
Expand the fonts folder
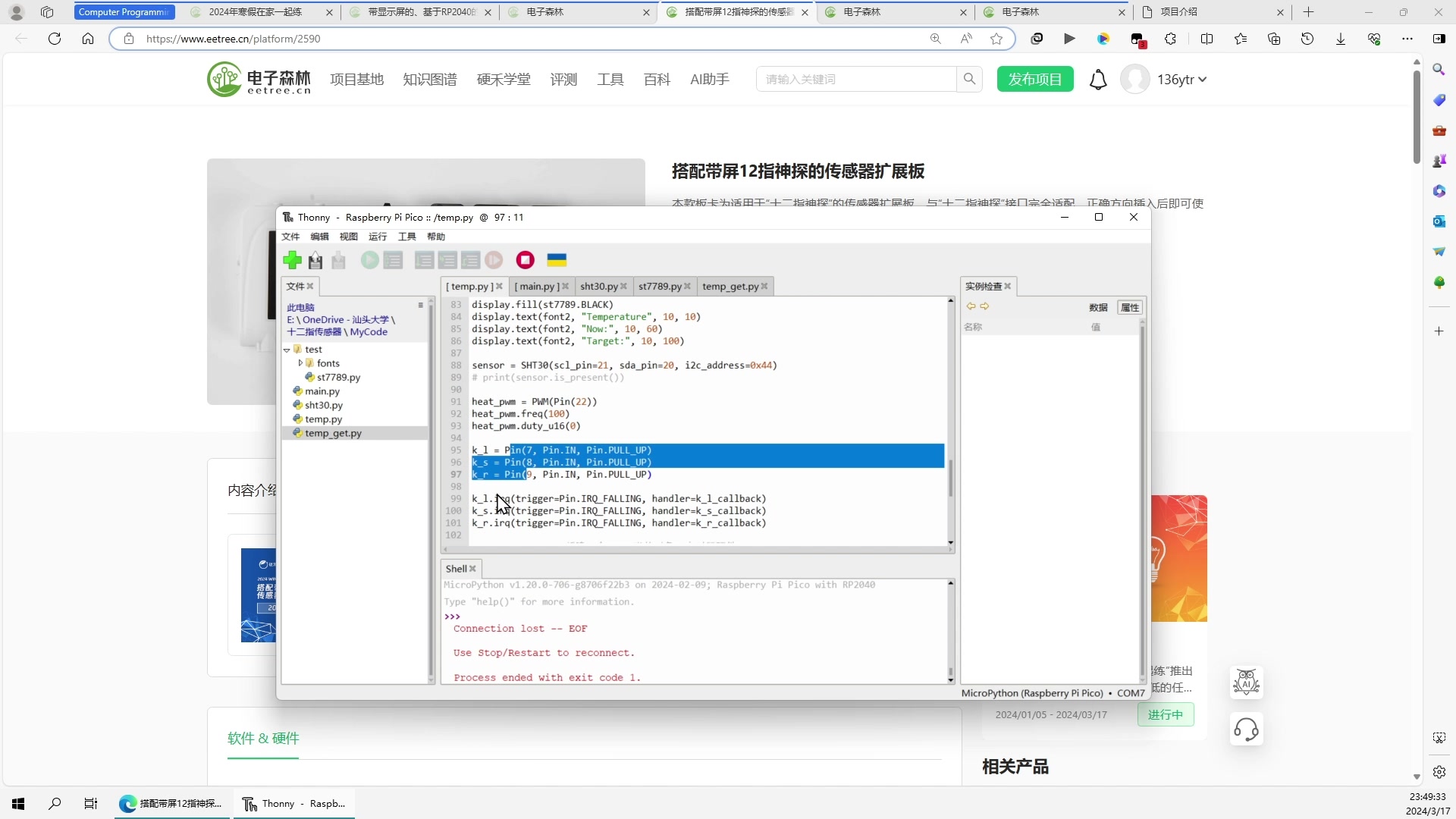(300, 363)
